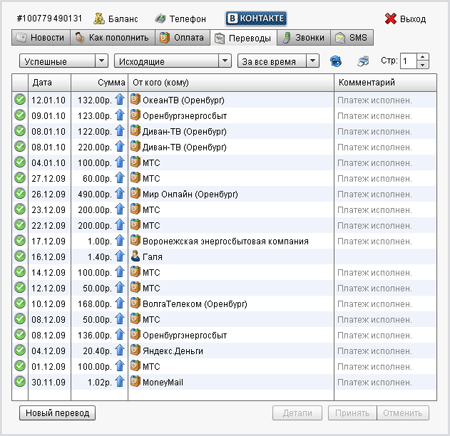450x436 pixels.
Task: Click the Стр page number field
Action: coord(409,61)
